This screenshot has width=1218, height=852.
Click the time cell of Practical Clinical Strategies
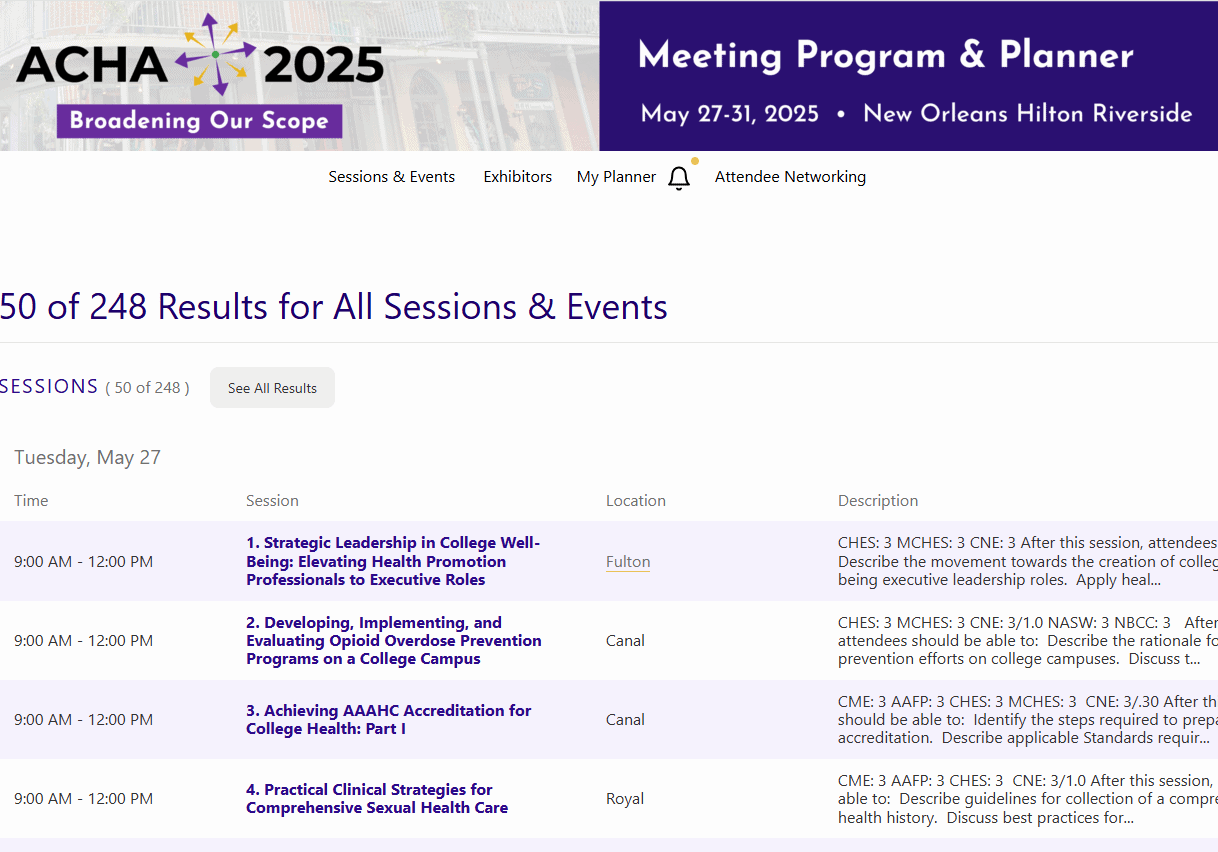click(x=84, y=799)
